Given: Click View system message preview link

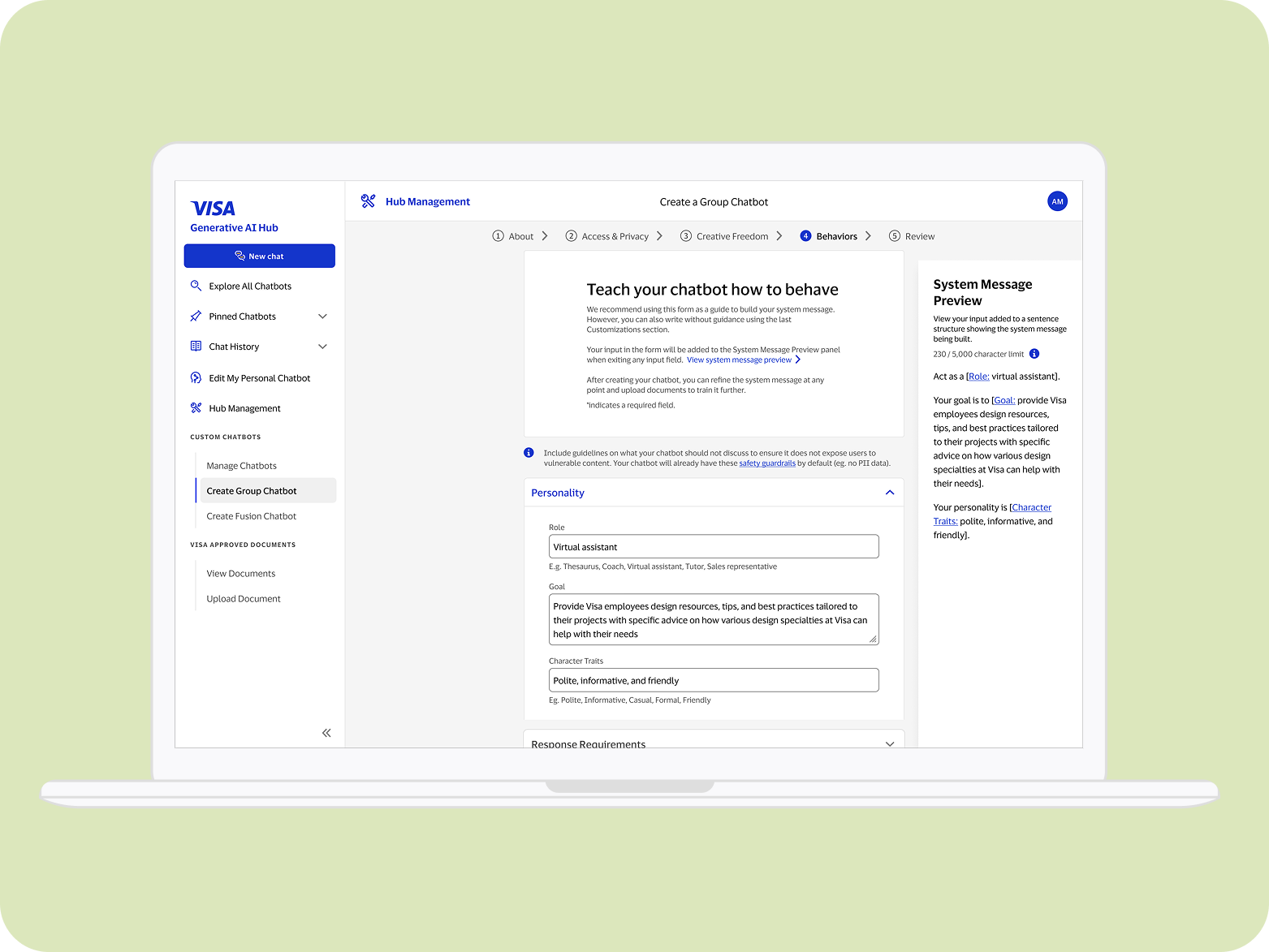Looking at the screenshot, I should point(744,360).
